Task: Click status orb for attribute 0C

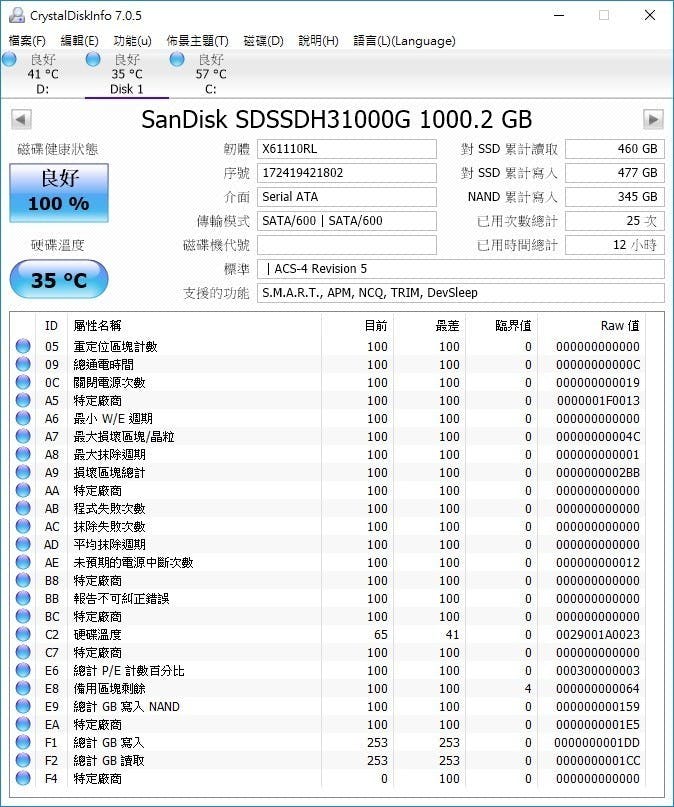Action: 23,382
